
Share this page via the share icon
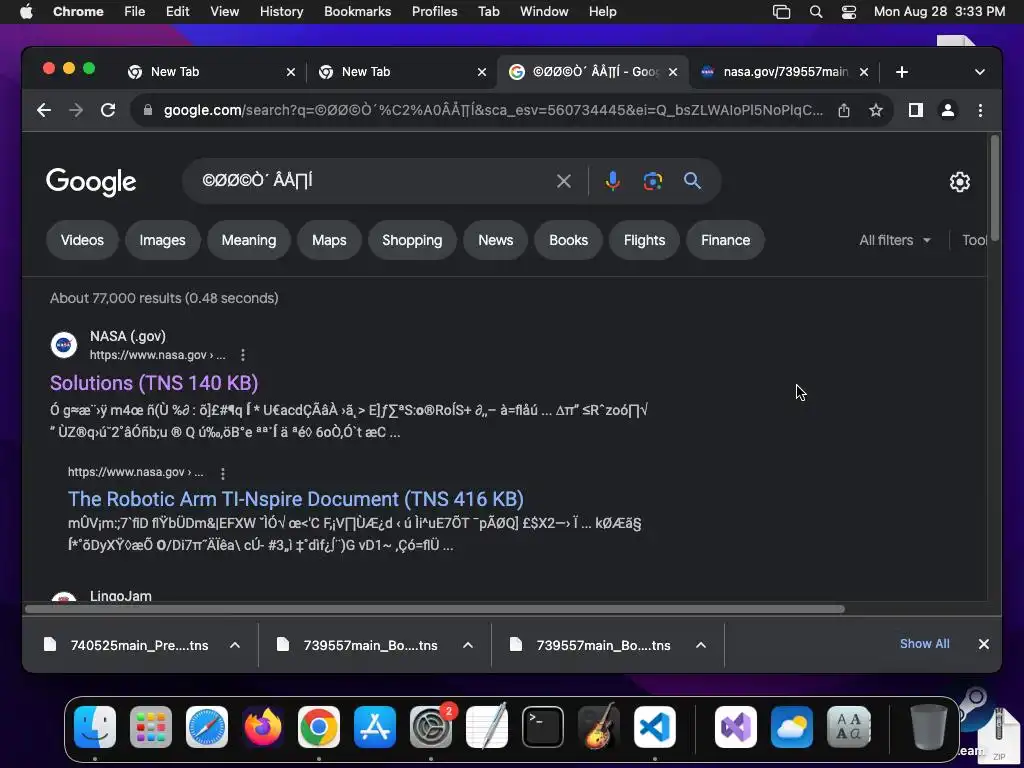(x=844, y=110)
